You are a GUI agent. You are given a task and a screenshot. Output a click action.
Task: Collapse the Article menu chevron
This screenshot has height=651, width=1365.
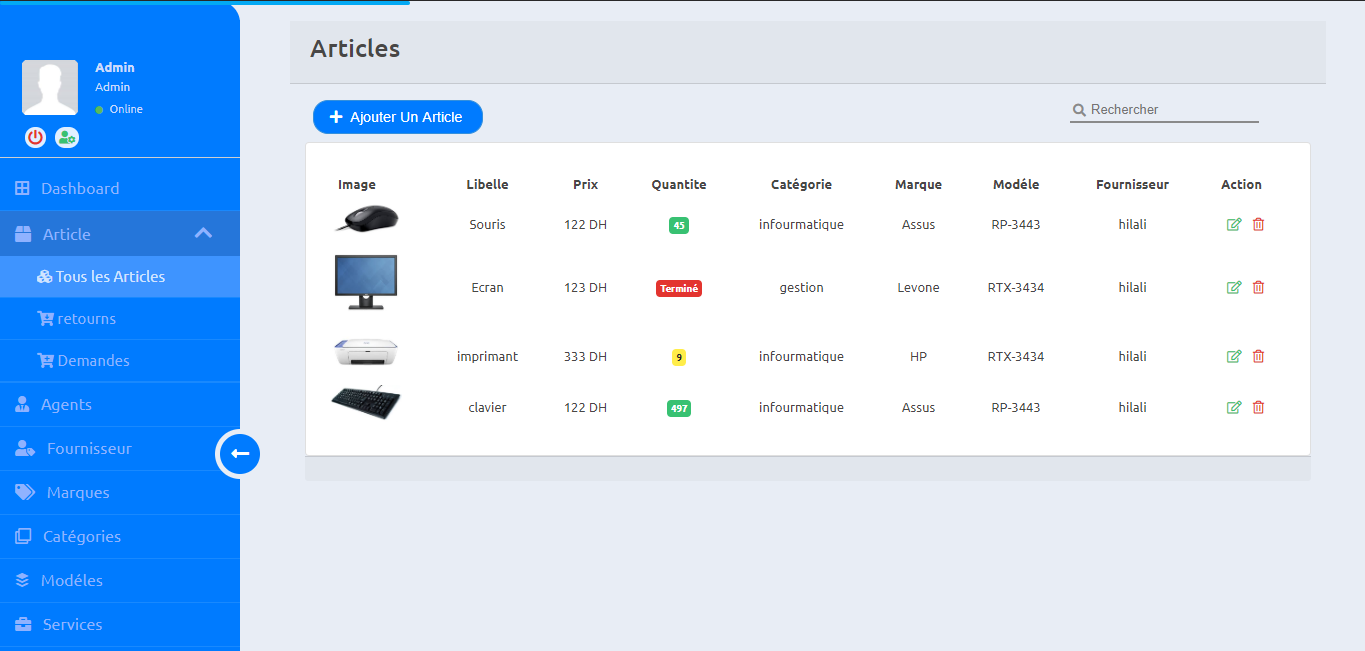[203, 234]
